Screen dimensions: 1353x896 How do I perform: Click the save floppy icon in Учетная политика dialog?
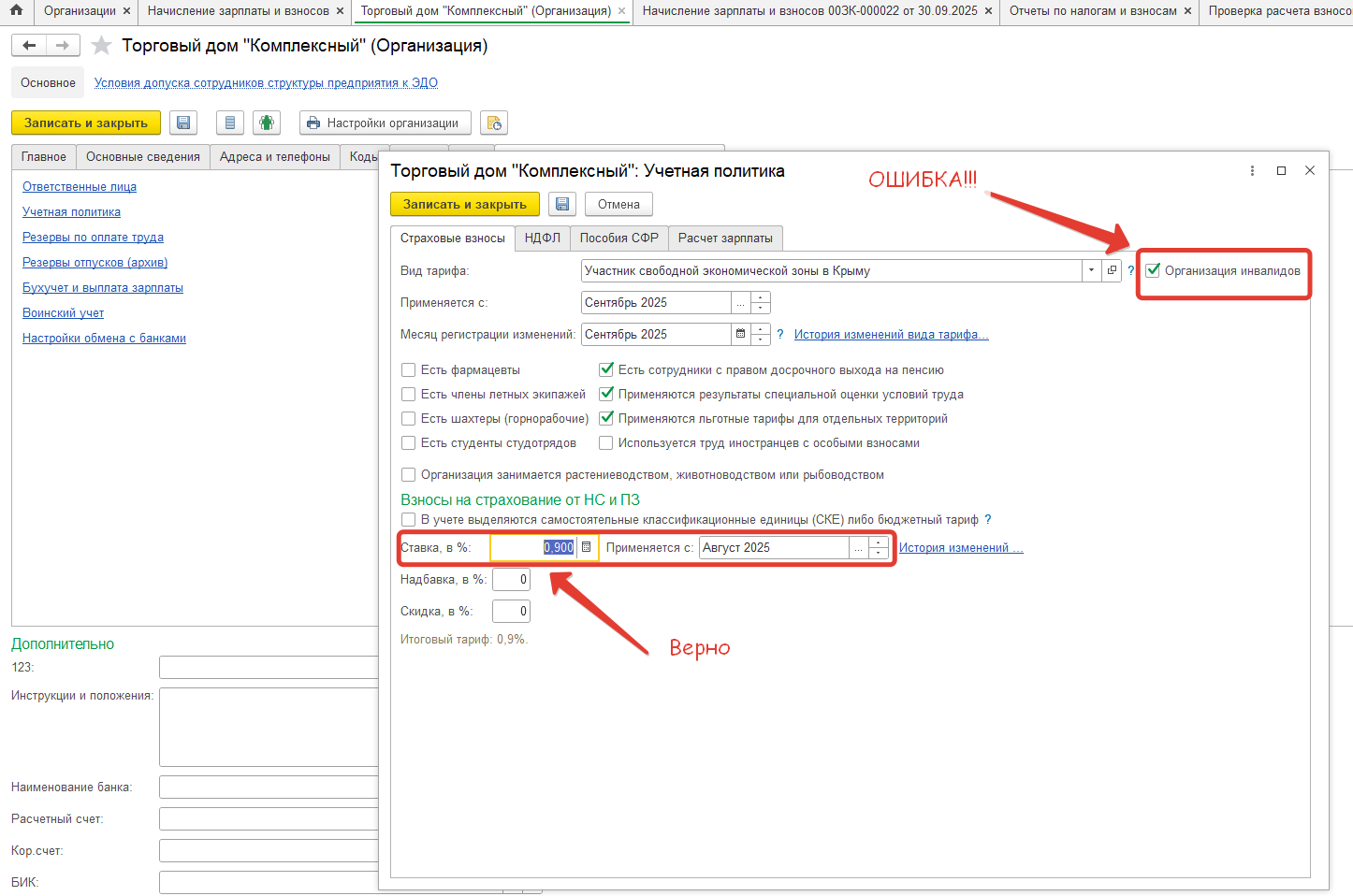(x=561, y=204)
